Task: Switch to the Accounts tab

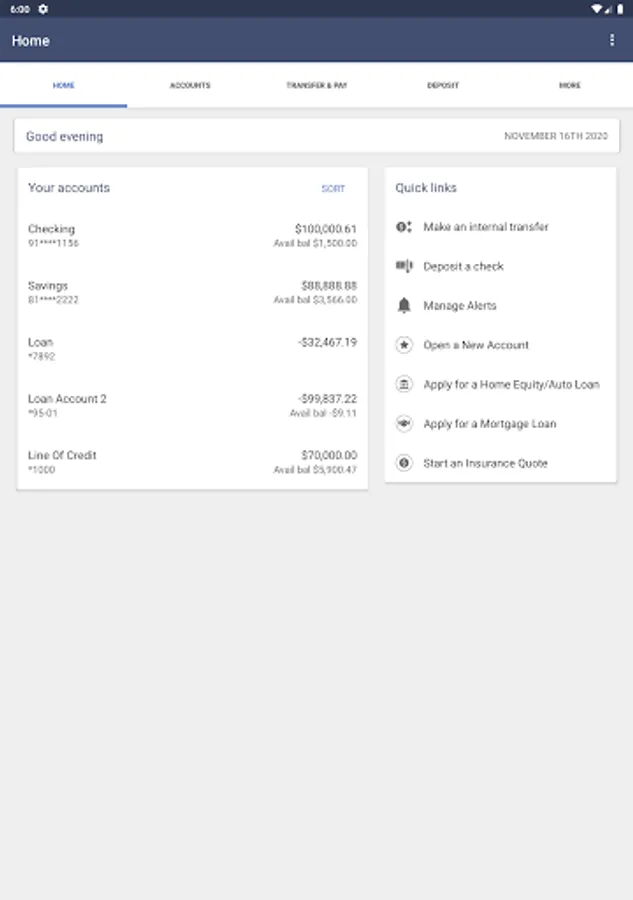Action: coord(190,86)
